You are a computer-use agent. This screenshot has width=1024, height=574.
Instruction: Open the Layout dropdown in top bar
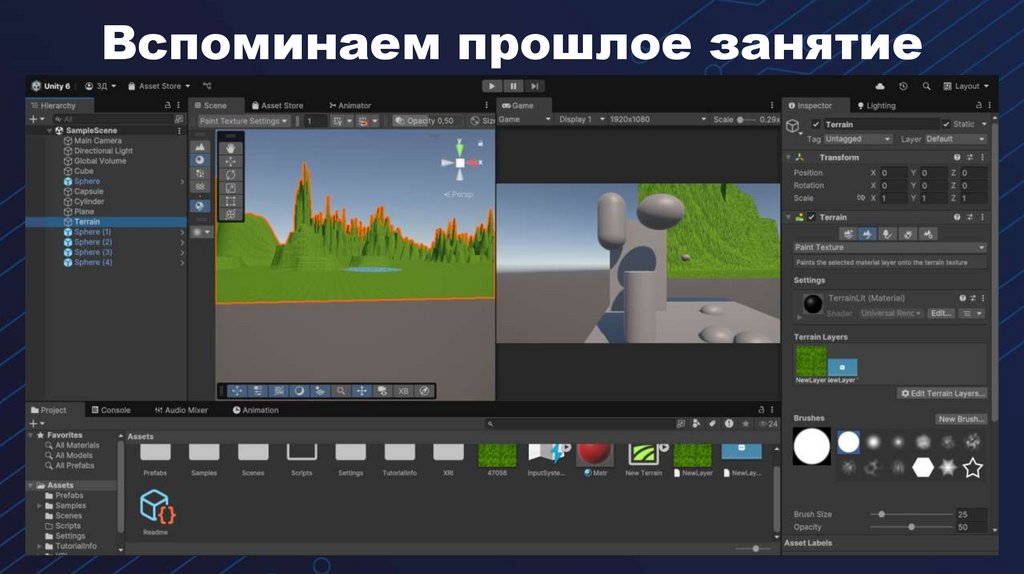[967, 86]
